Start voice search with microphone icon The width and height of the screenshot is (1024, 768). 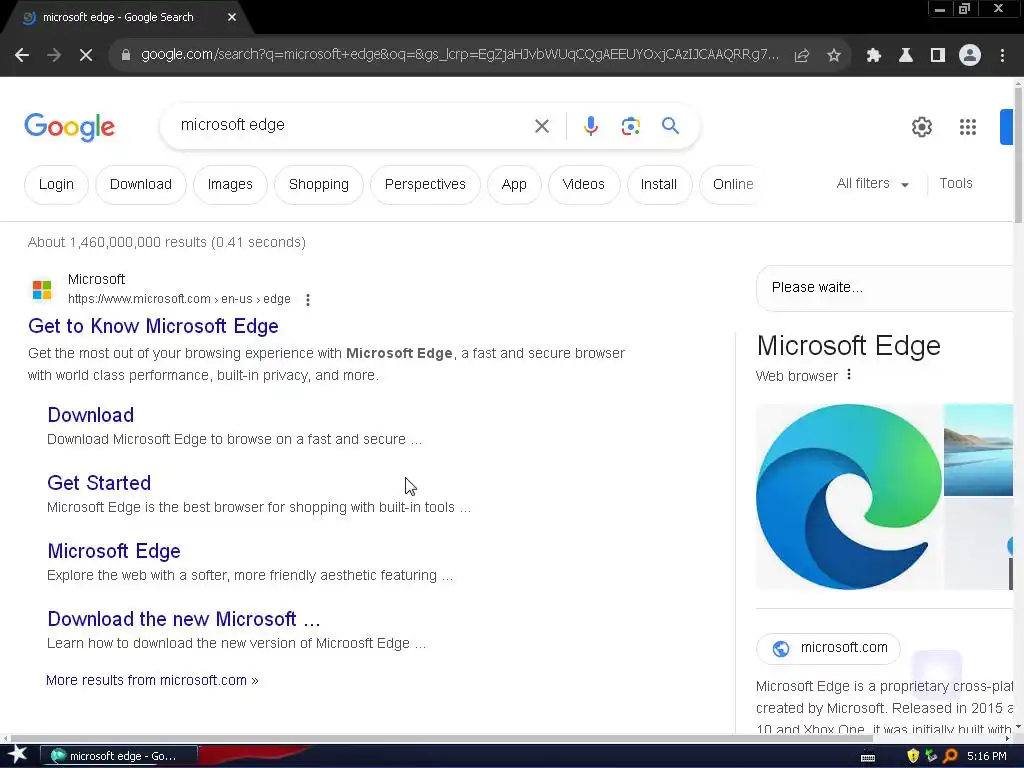[590, 126]
